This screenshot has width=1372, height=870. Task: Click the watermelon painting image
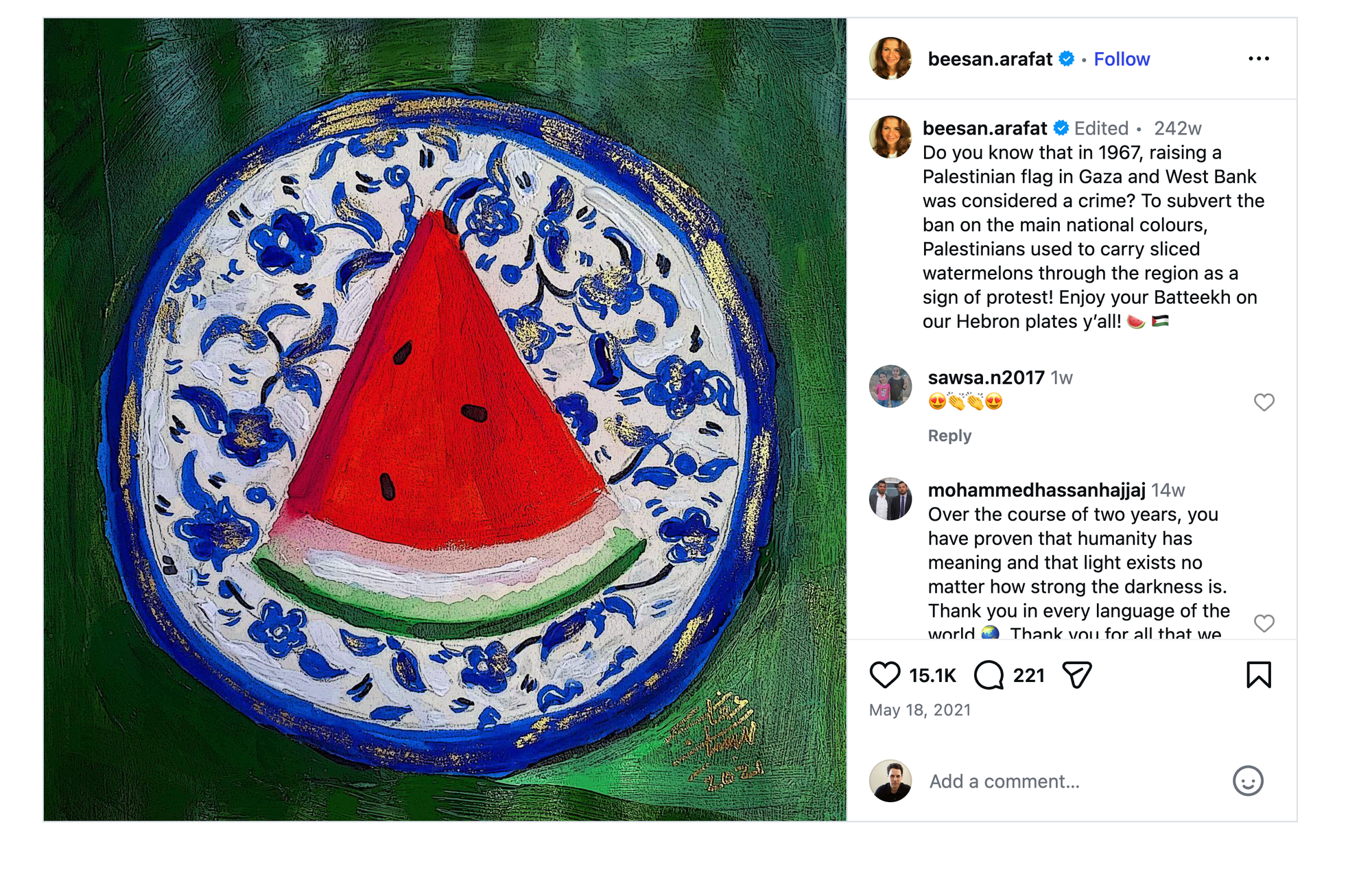click(445, 419)
